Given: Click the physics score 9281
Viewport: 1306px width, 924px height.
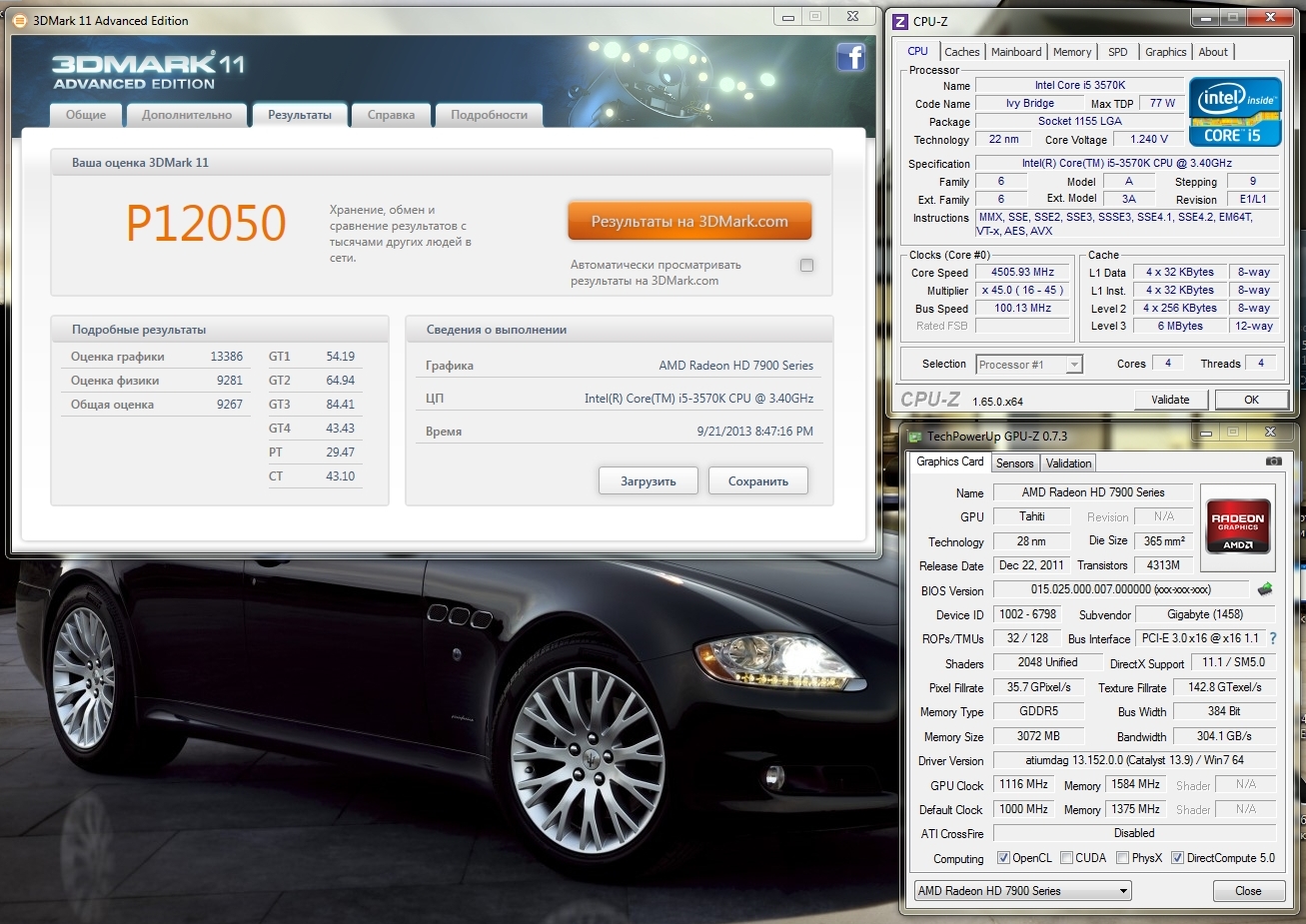Looking at the screenshot, I should pos(229,381).
